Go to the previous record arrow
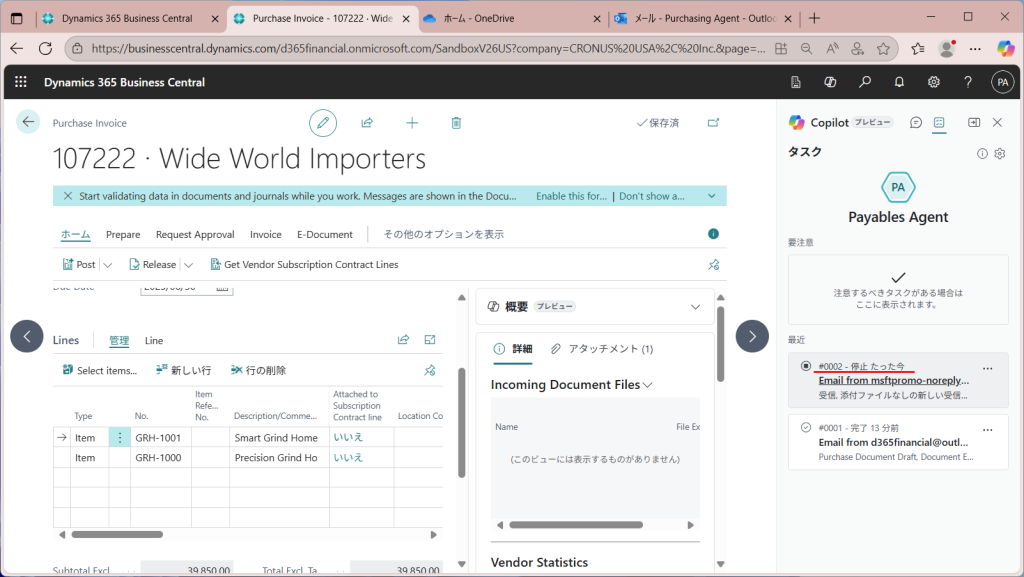This screenshot has height=577, width=1024. tap(27, 336)
